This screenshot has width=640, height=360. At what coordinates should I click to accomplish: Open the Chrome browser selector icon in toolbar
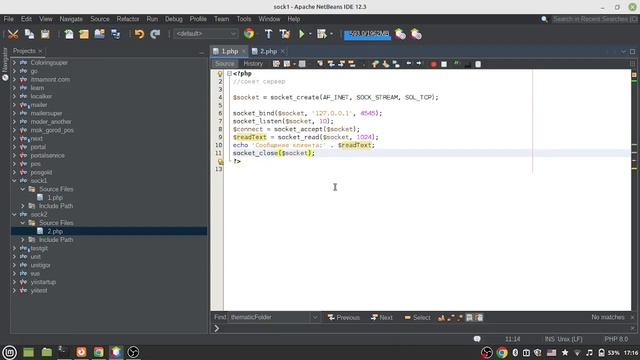coord(249,34)
